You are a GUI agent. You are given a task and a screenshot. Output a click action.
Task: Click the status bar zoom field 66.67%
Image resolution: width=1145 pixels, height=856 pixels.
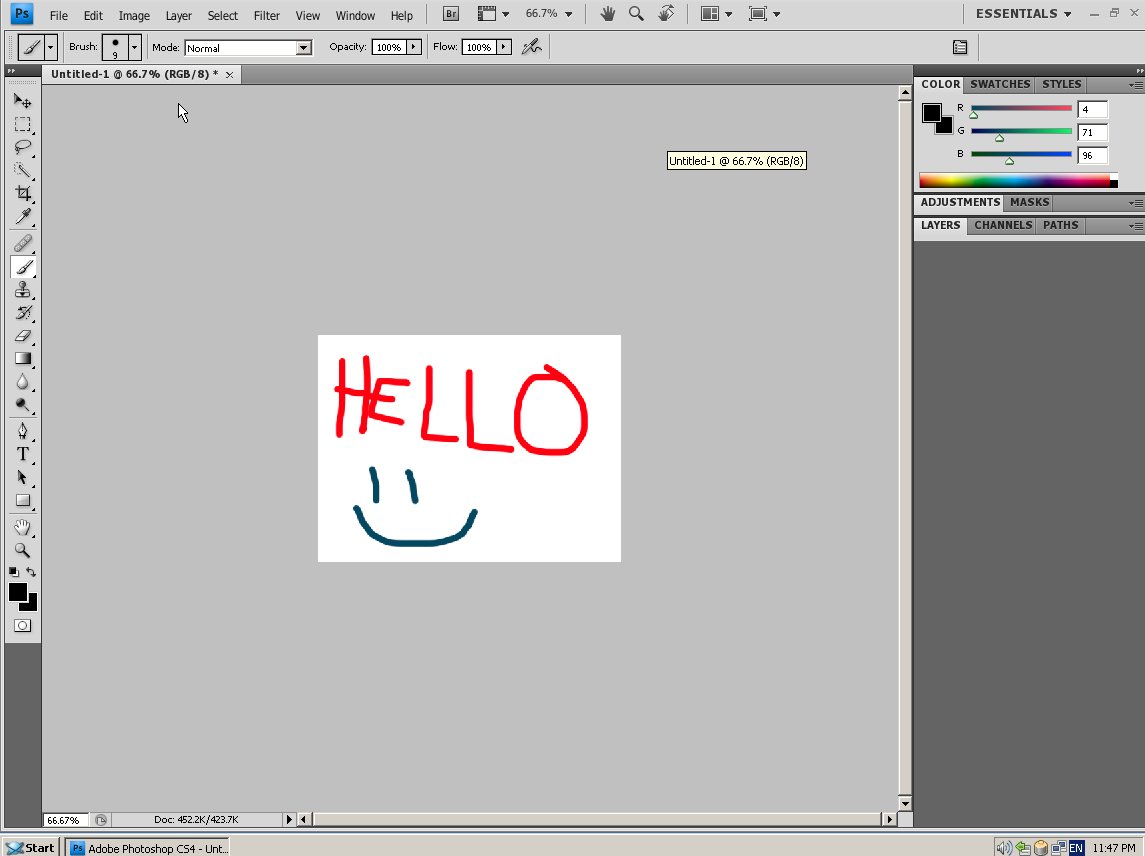coord(65,820)
